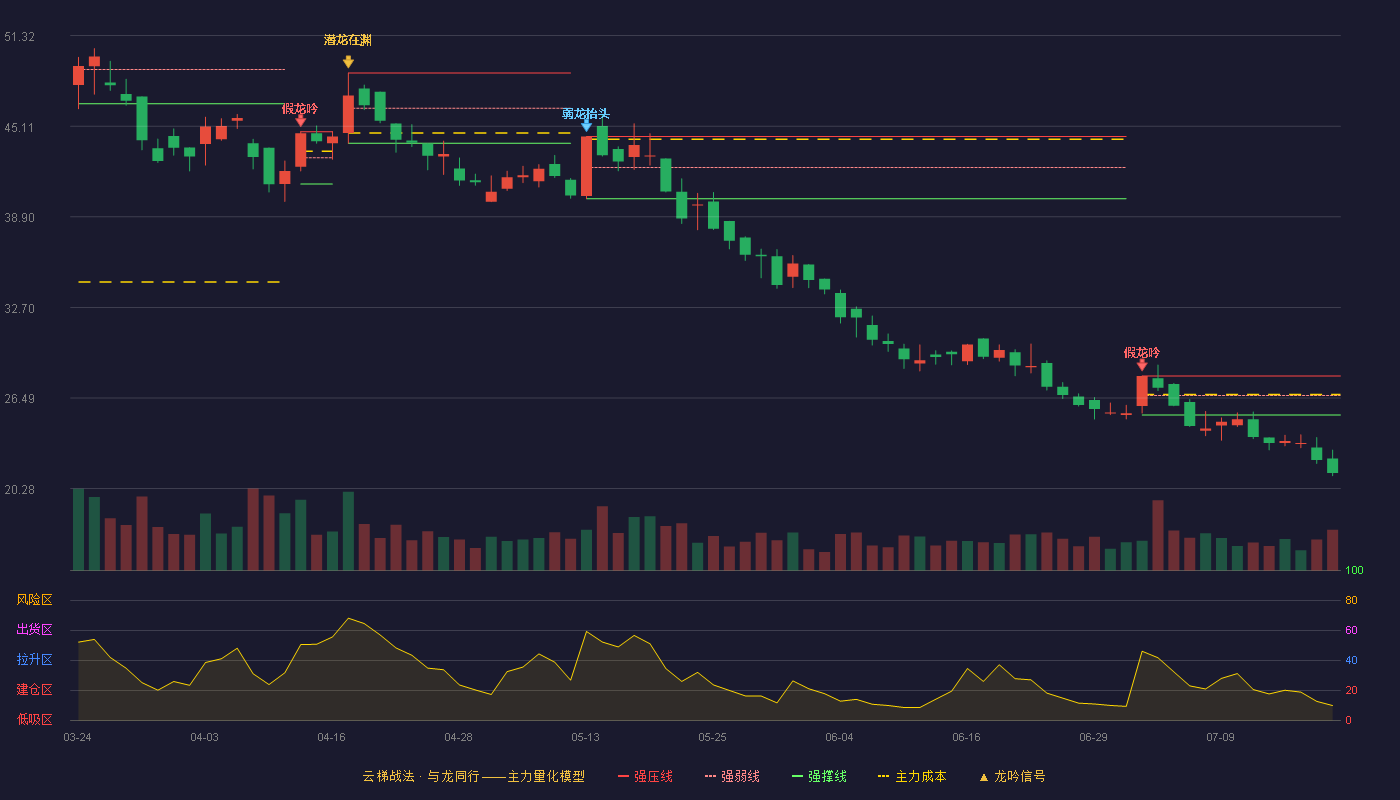Select the 风险区 zone label
Image resolution: width=1400 pixels, height=800 pixels.
(34, 600)
